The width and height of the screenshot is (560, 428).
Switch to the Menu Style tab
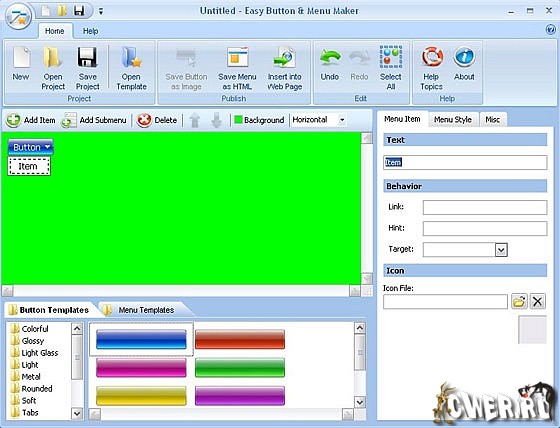pyautogui.click(x=453, y=120)
